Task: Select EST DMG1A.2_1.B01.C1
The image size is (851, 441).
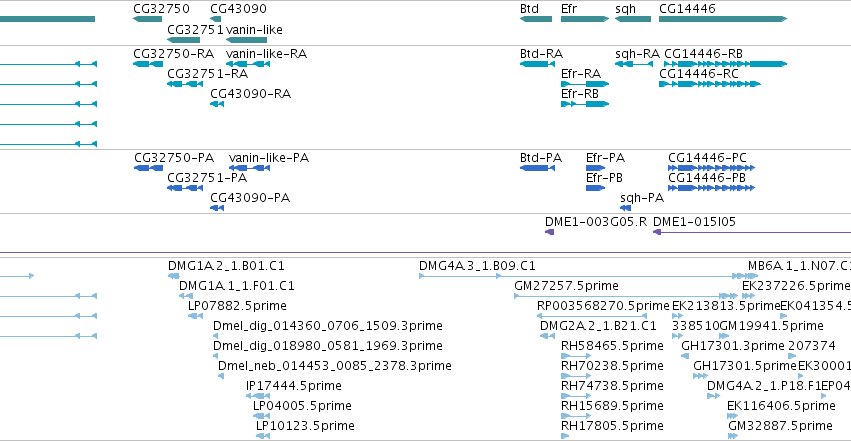Action: coord(174,276)
